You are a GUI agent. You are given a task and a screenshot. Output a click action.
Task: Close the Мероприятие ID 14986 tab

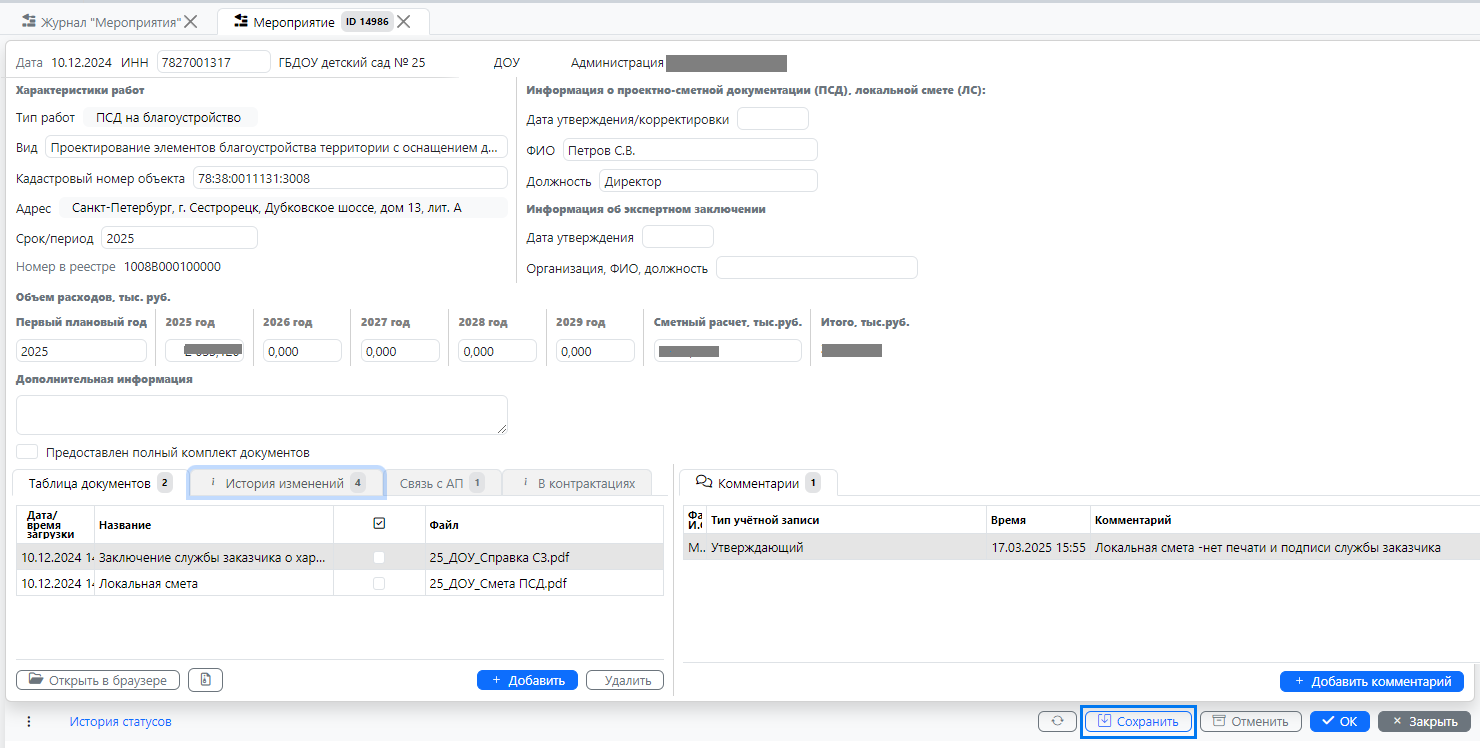[x=403, y=21]
